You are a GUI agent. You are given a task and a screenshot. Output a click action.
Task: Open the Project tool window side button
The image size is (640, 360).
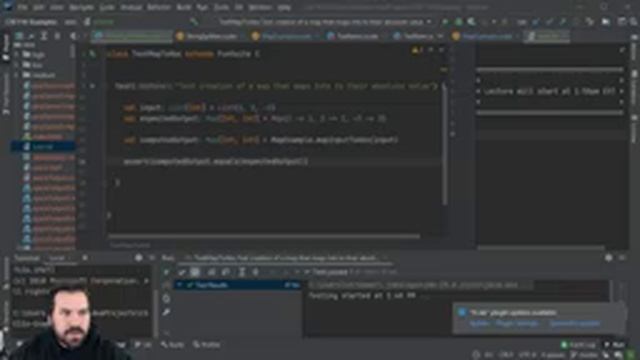click(6, 48)
